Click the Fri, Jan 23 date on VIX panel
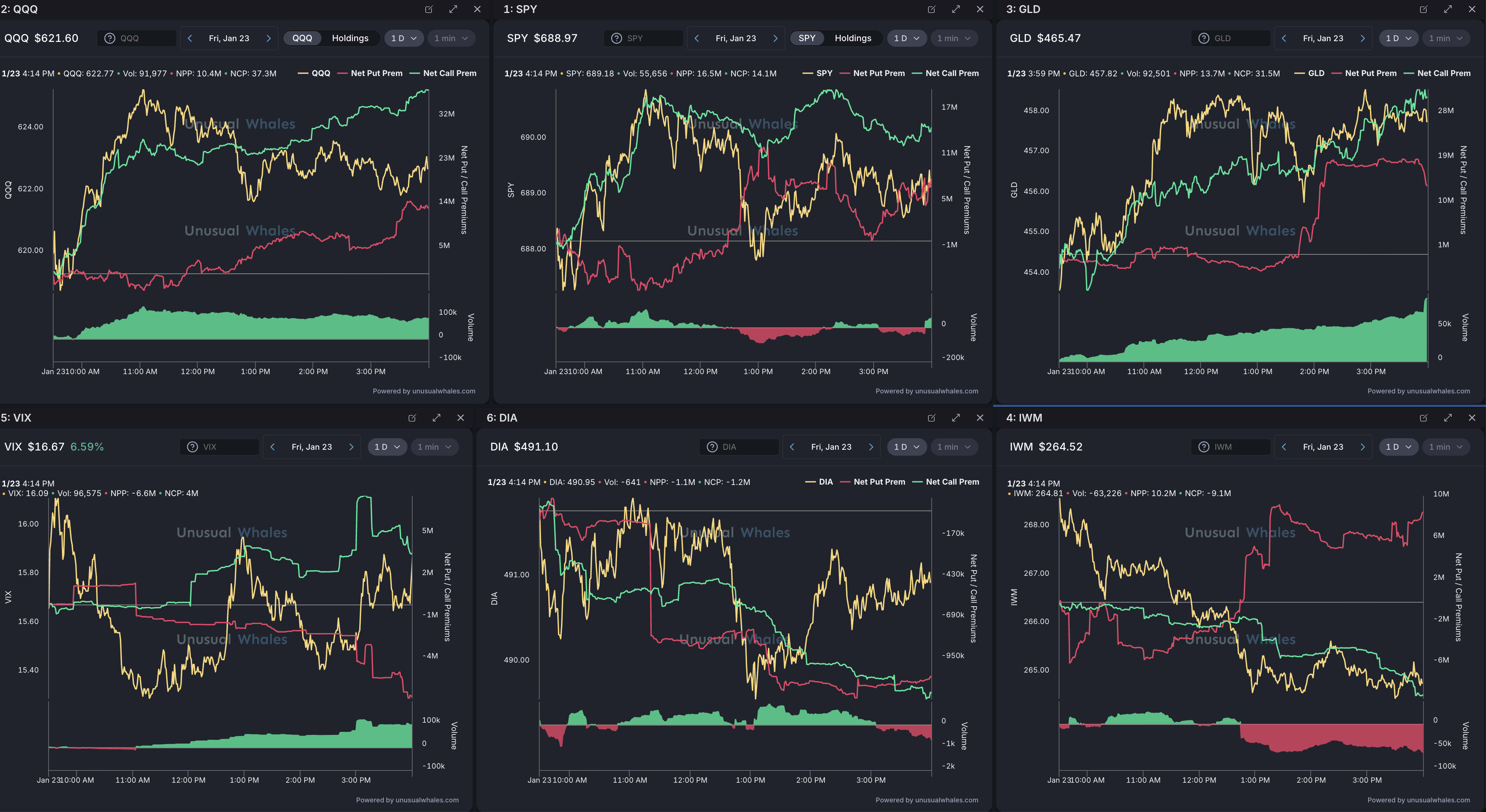 (311, 447)
